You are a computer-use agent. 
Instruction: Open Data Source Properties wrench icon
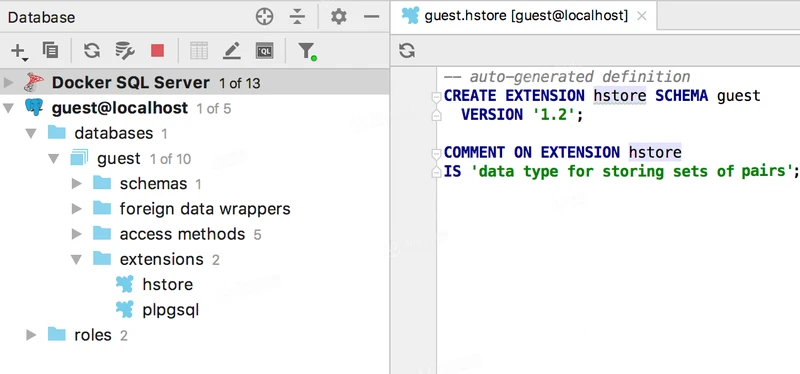pos(124,50)
